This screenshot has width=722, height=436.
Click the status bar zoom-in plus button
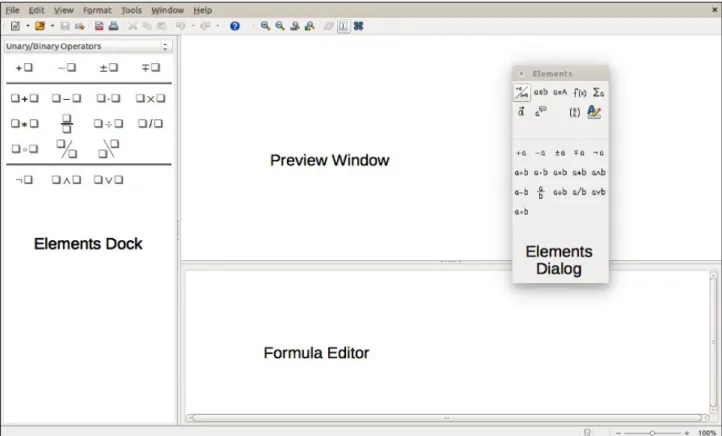[687, 433]
